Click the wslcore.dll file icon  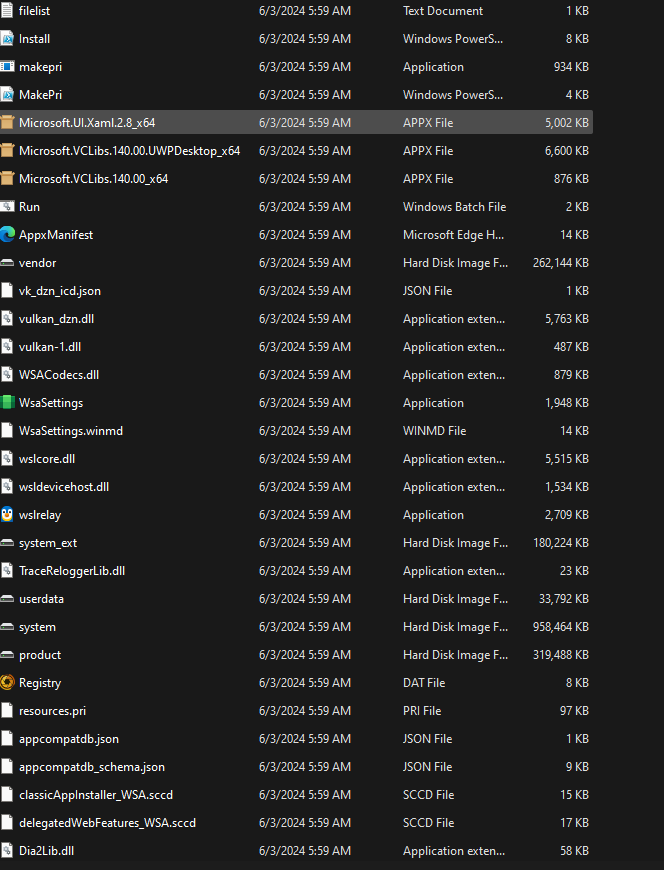click(7, 459)
